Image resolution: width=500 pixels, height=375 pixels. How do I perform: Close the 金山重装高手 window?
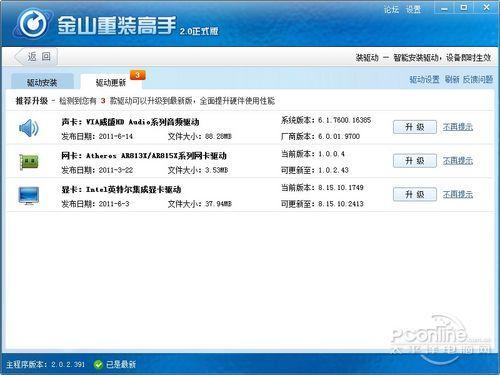(x=486, y=8)
